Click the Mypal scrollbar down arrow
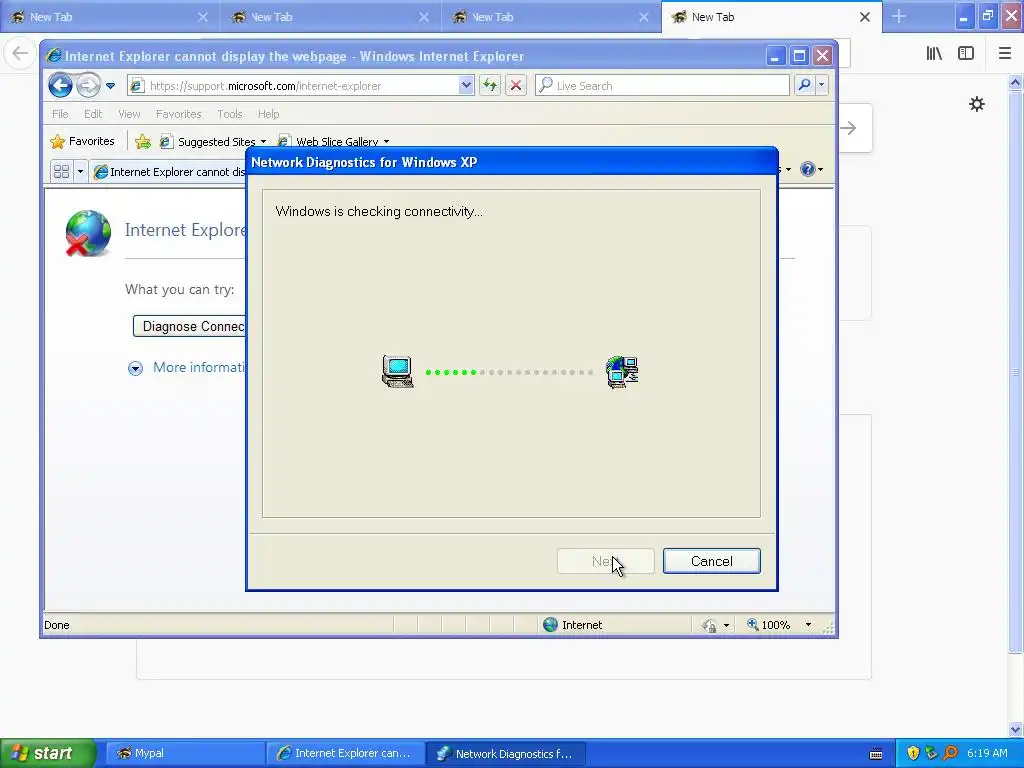Viewport: 1024px width, 768px height. [1015, 729]
